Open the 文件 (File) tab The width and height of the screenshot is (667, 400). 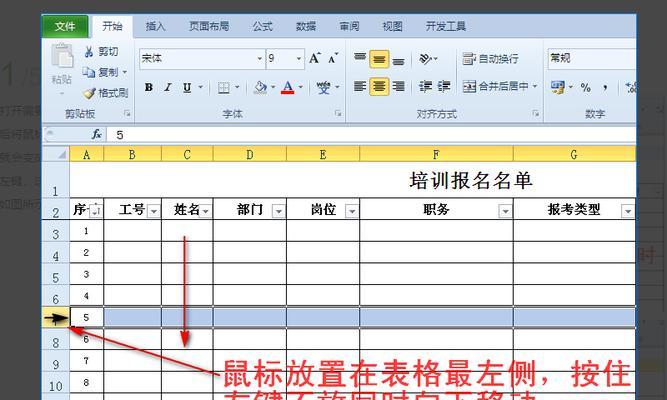[x=65, y=26]
